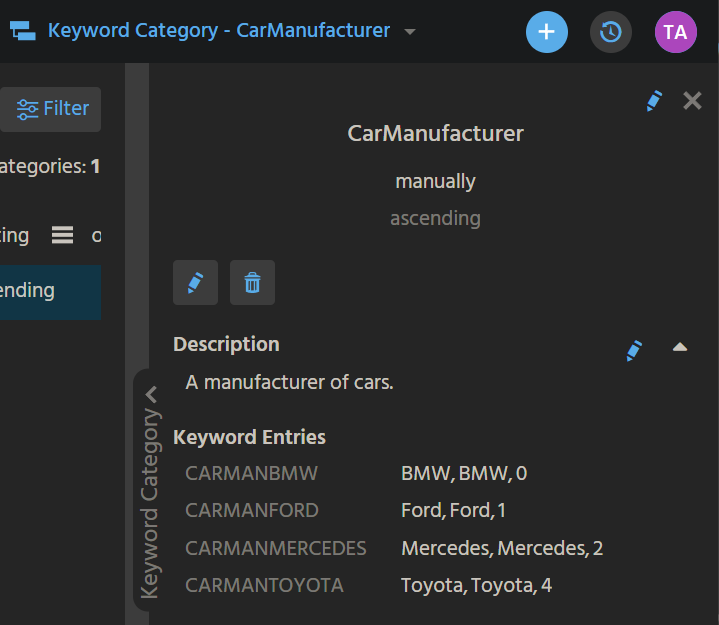
Task: Click the grey 'ascending' text in detail panel
Action: coord(435,218)
